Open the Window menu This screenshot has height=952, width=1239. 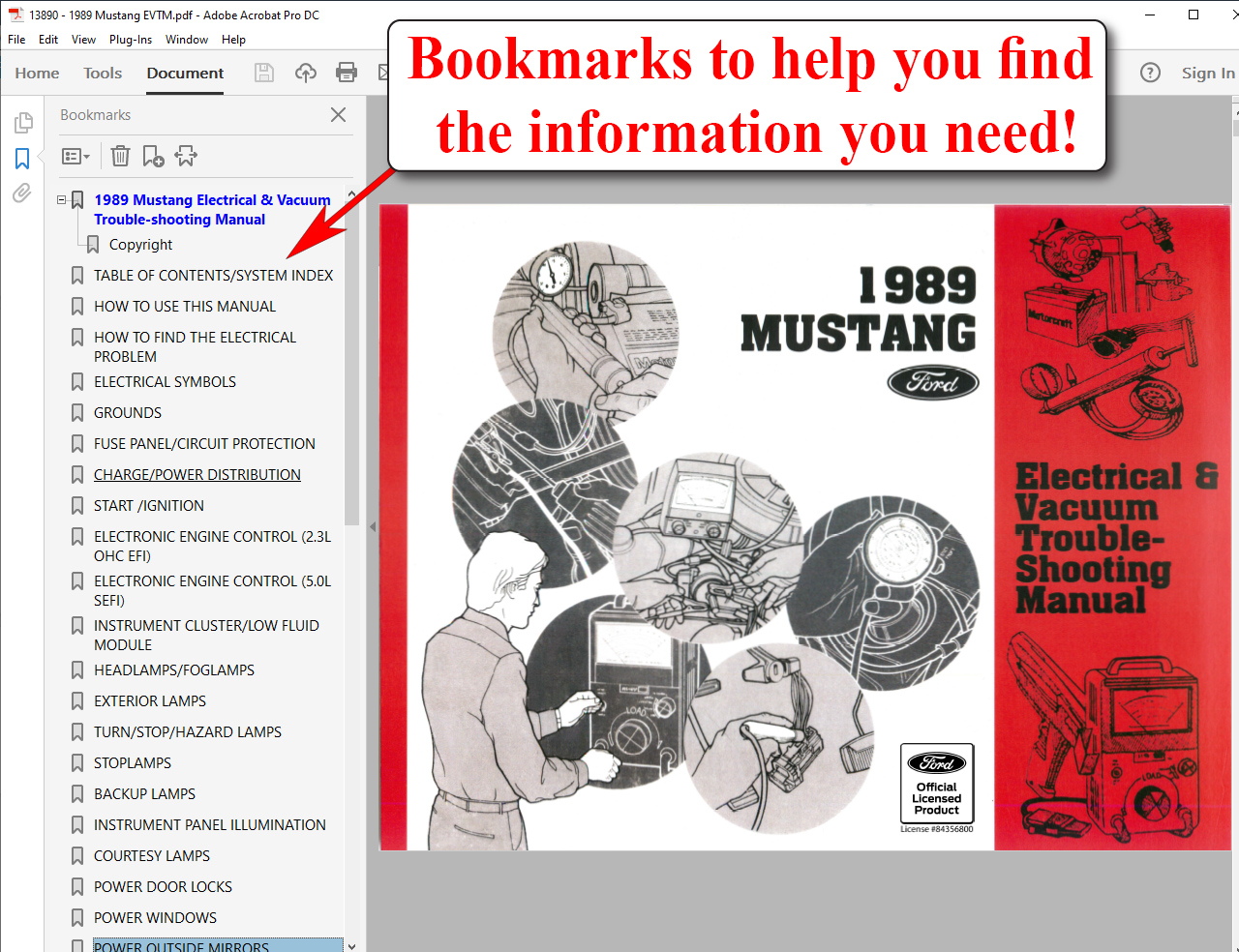tap(187, 40)
